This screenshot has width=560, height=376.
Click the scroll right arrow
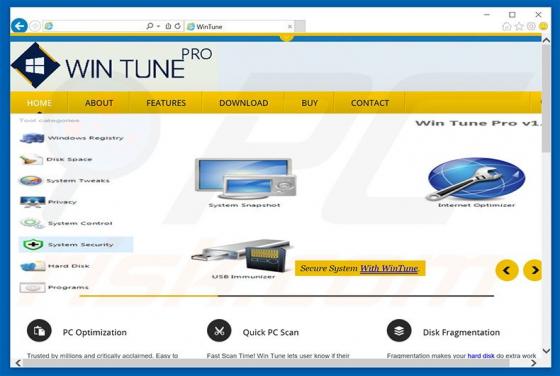point(534,363)
